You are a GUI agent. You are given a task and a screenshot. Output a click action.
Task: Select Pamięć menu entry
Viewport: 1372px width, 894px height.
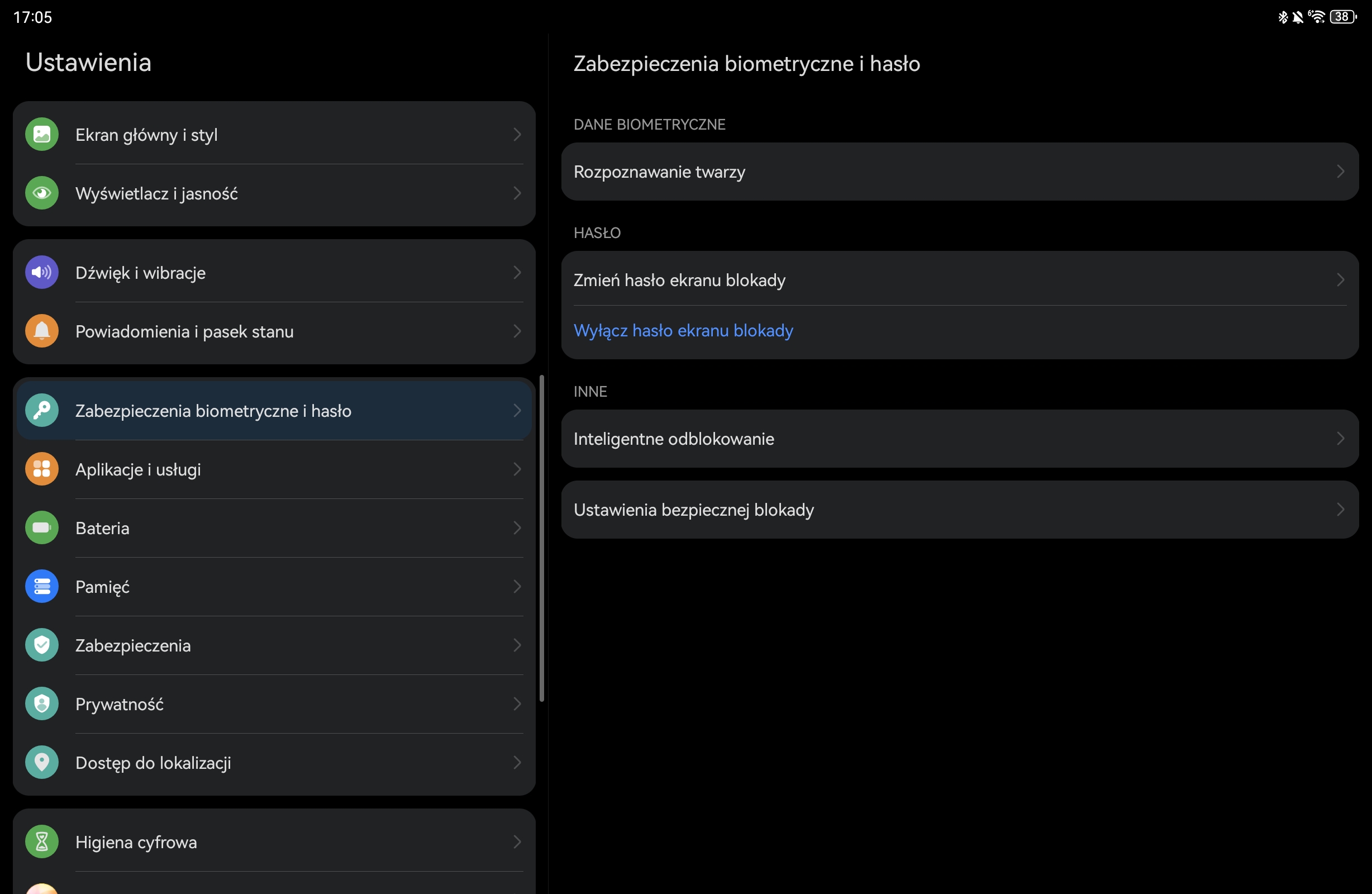(274, 587)
